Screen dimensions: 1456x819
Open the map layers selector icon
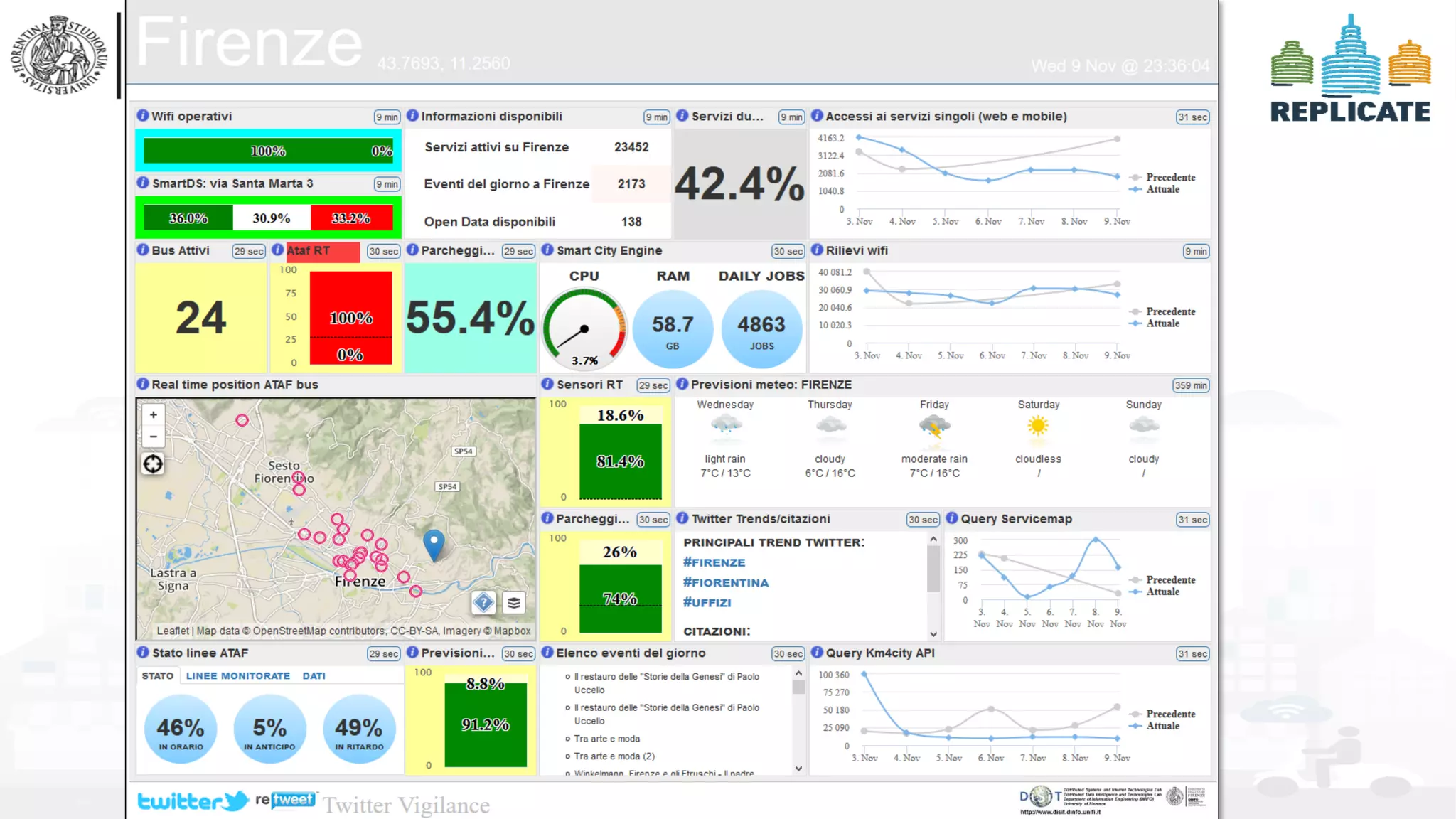pos(513,603)
